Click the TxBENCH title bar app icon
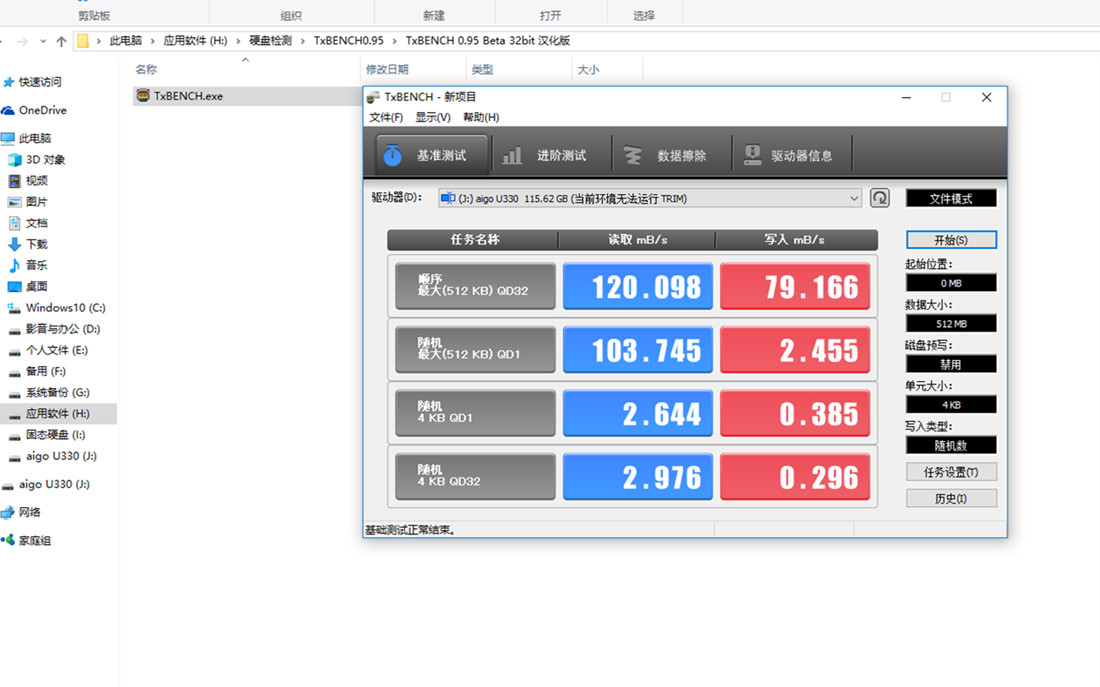 click(x=373, y=97)
